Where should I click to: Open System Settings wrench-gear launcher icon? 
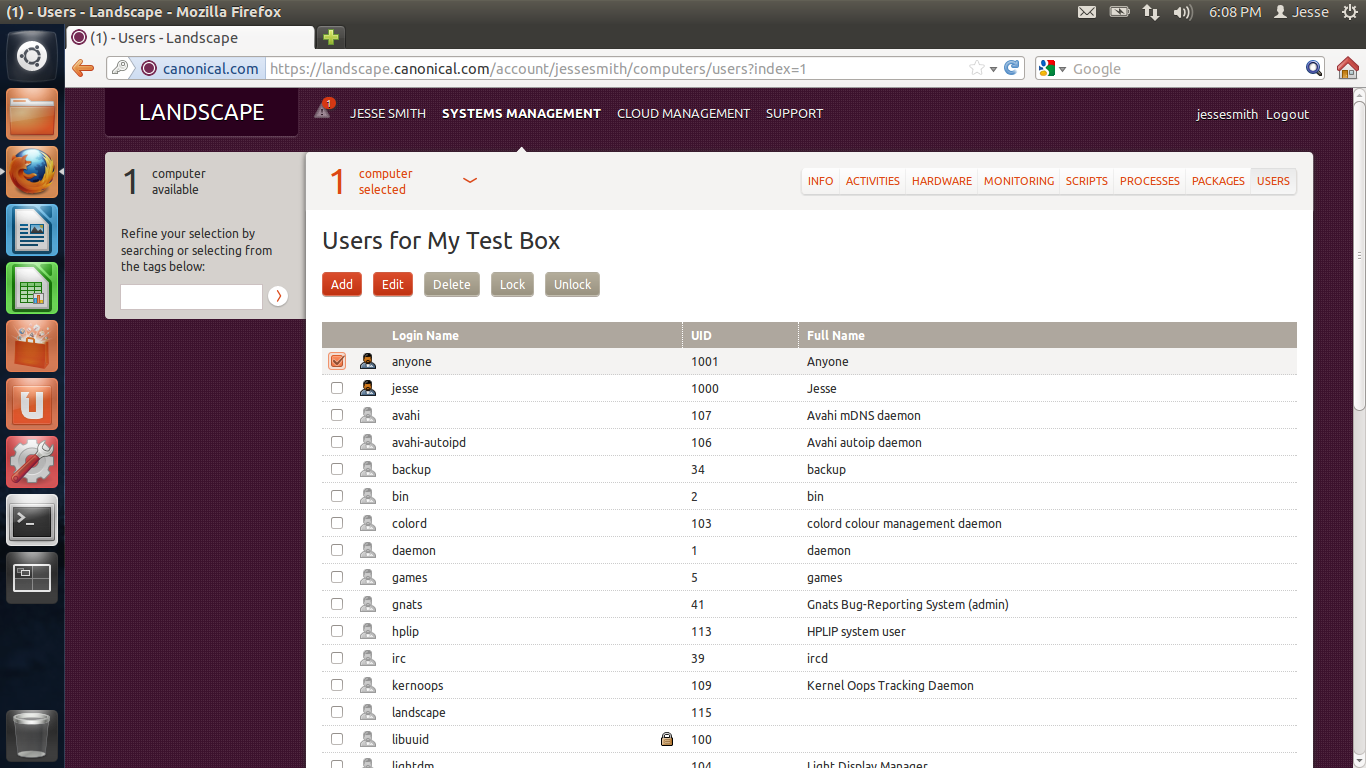click(x=32, y=462)
